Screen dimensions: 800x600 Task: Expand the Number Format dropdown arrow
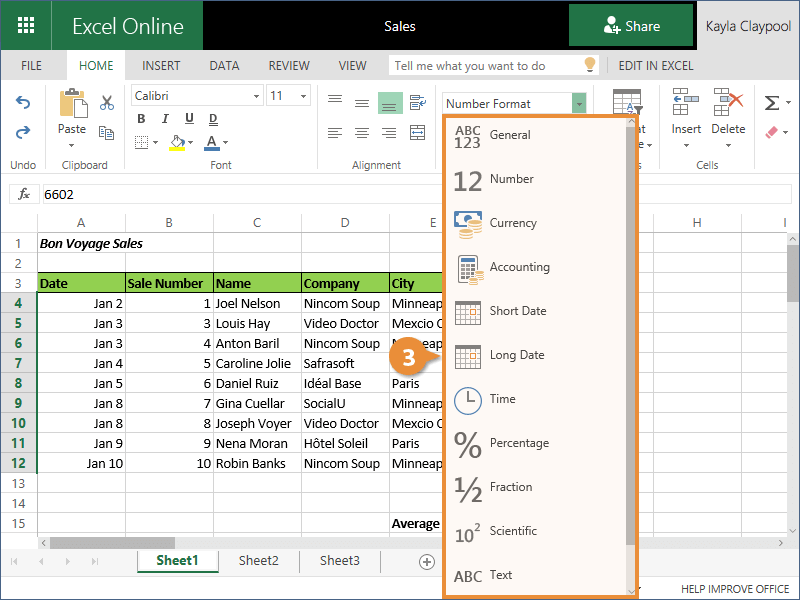(579, 104)
